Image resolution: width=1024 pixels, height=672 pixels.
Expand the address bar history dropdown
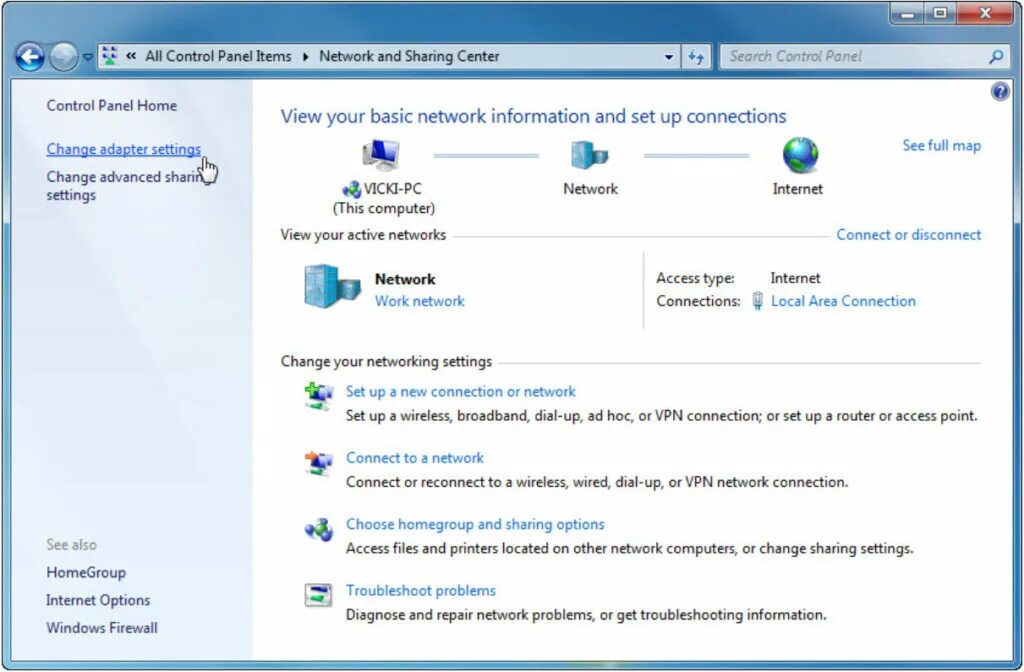(x=669, y=57)
